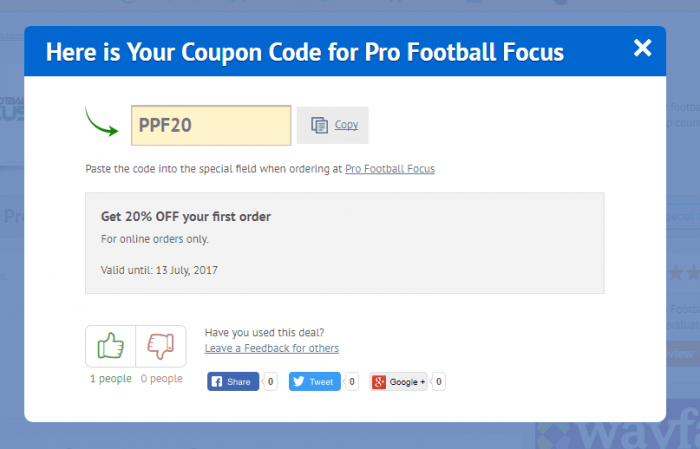Click the '1 people' positive vote count
The height and width of the screenshot is (449, 700).
(111, 378)
